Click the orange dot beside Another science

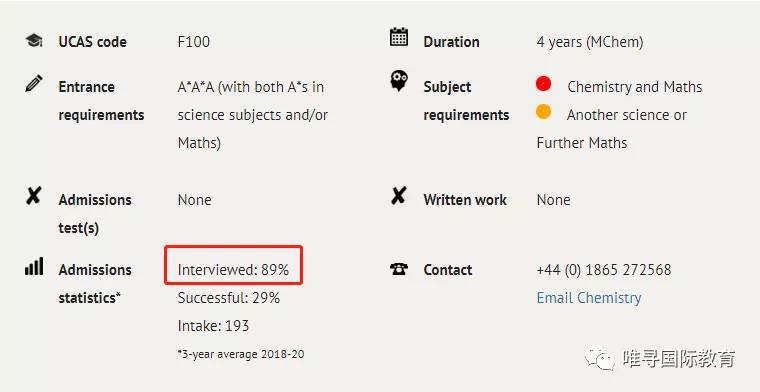coord(543,112)
